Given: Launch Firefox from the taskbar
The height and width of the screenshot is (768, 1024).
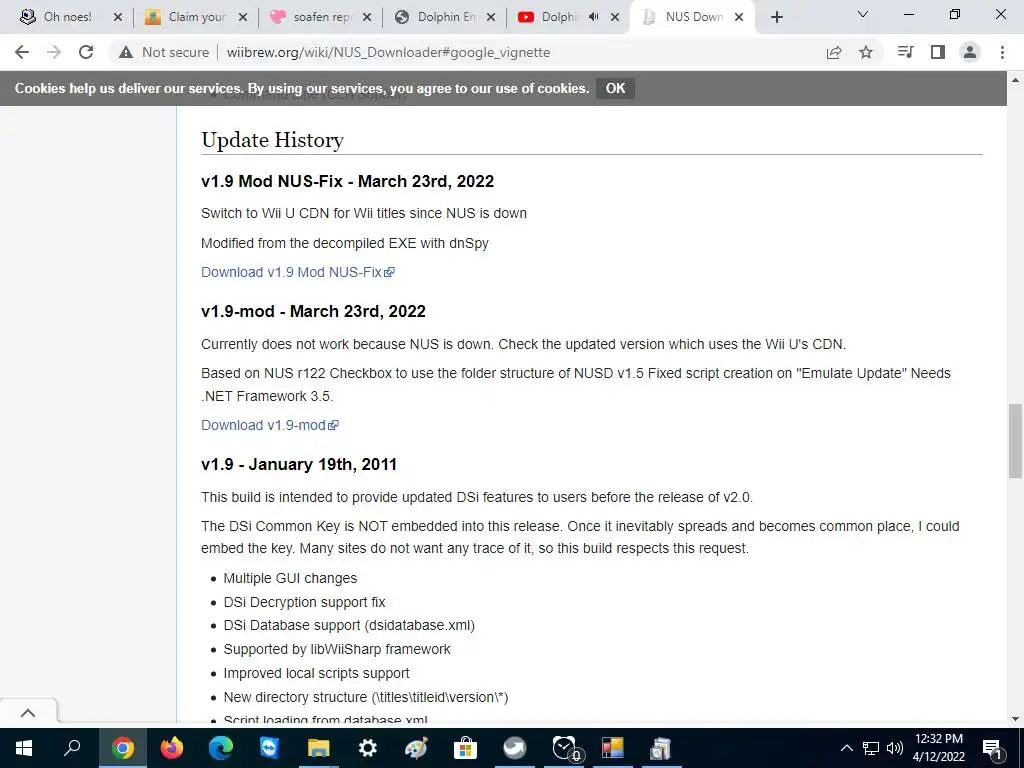Looking at the screenshot, I should pos(172,748).
